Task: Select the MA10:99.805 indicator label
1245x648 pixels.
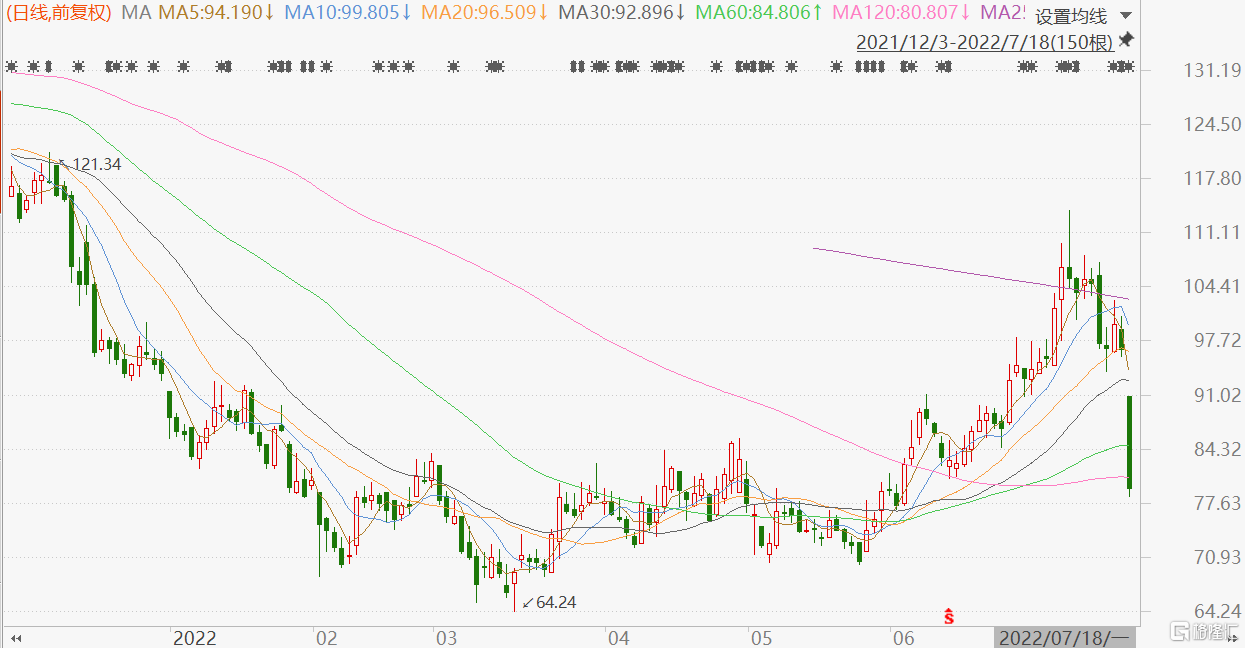Action: (348, 13)
